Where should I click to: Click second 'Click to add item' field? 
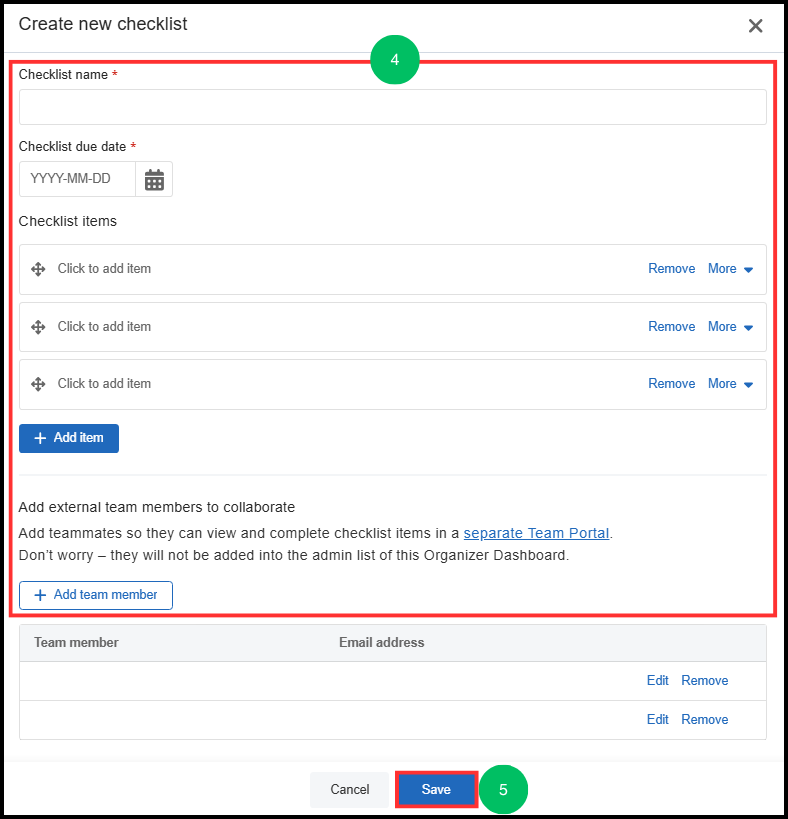(x=104, y=326)
